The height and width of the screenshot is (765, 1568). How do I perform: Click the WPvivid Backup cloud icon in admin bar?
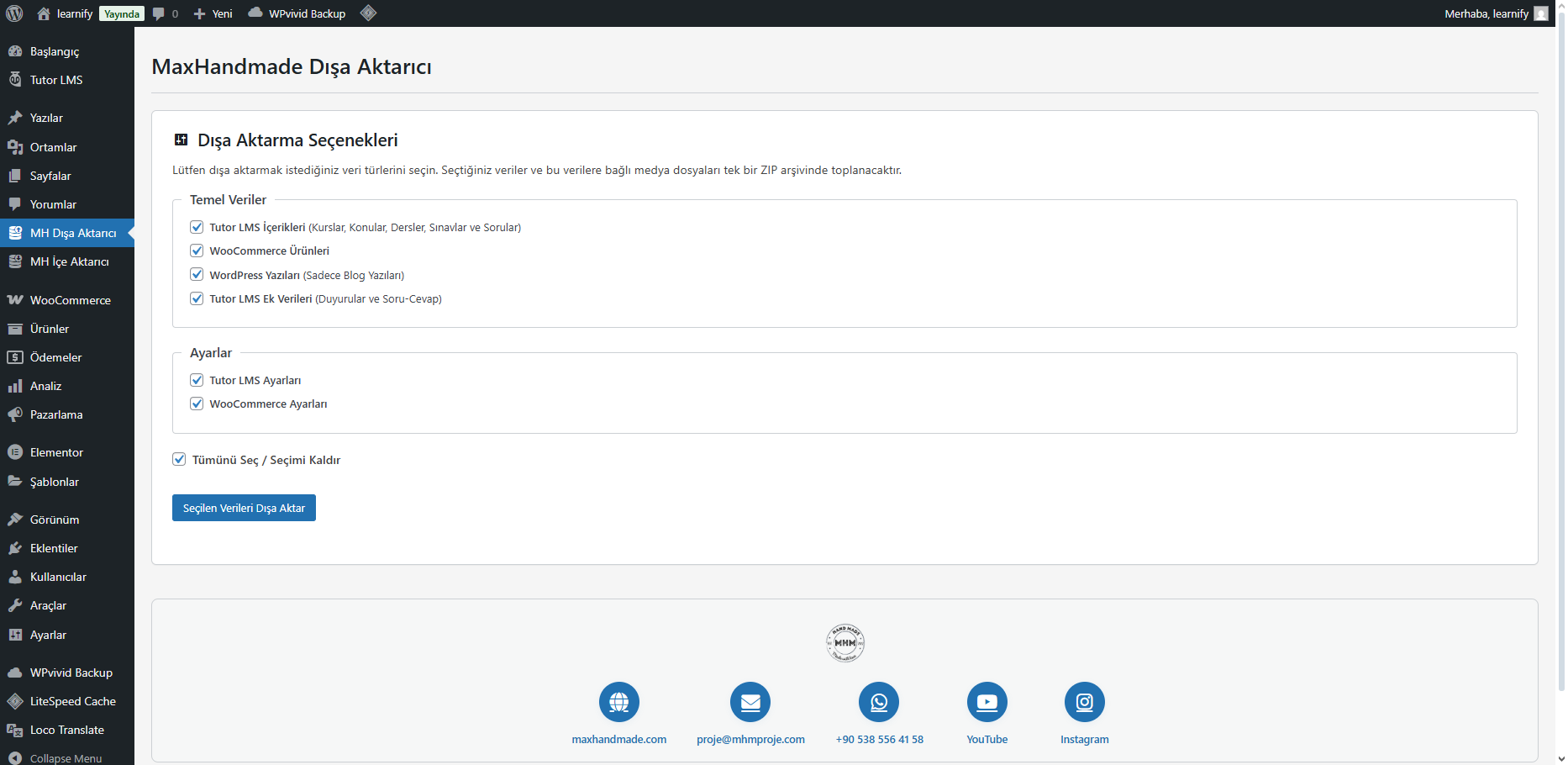255,13
